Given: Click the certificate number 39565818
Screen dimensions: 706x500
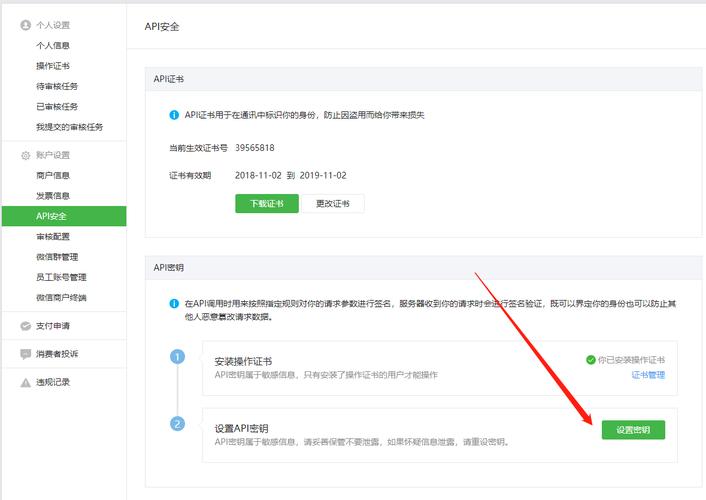Looking at the screenshot, I should (255, 148).
